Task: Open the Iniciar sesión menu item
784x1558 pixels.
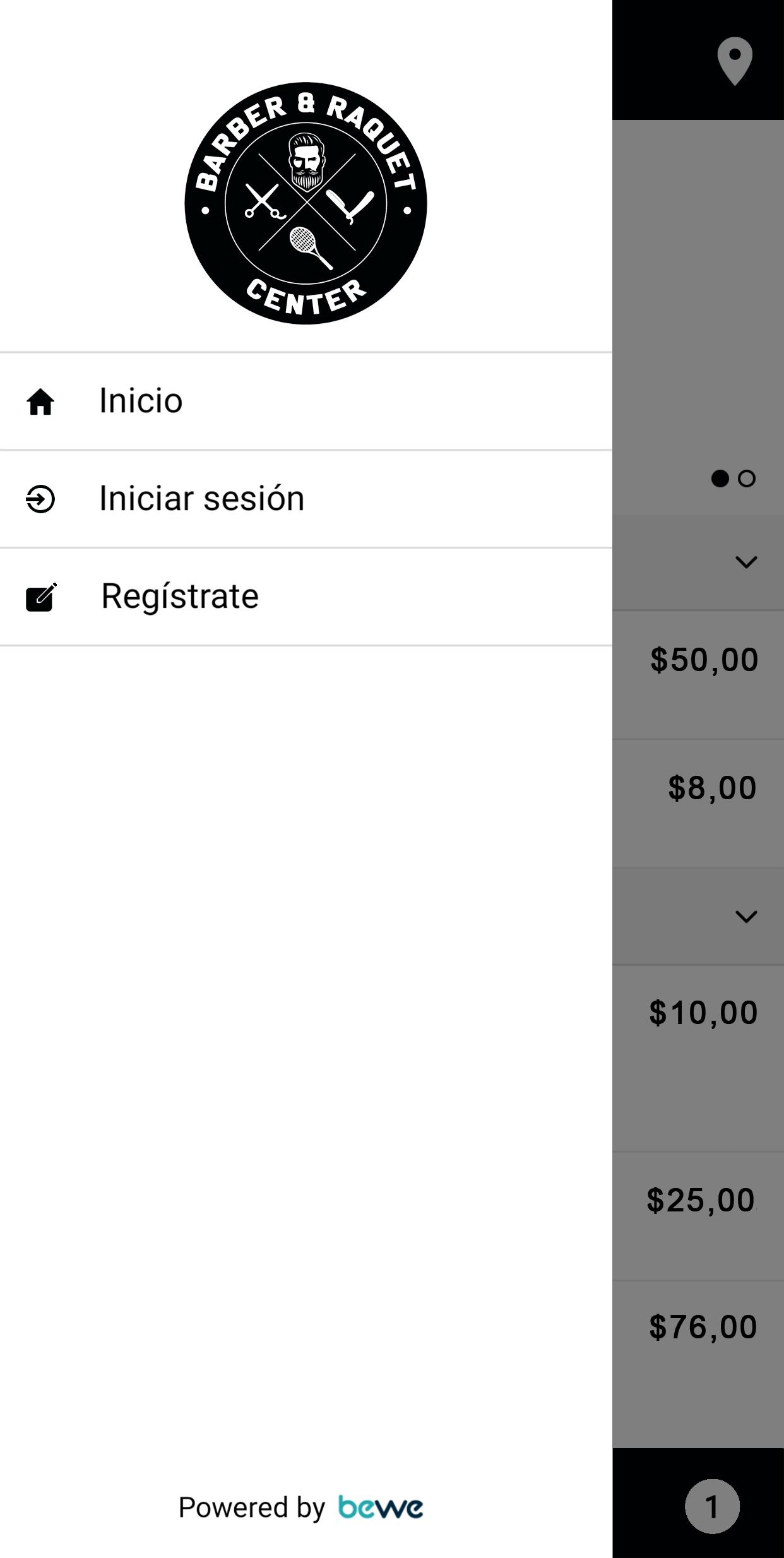Action: [x=306, y=499]
